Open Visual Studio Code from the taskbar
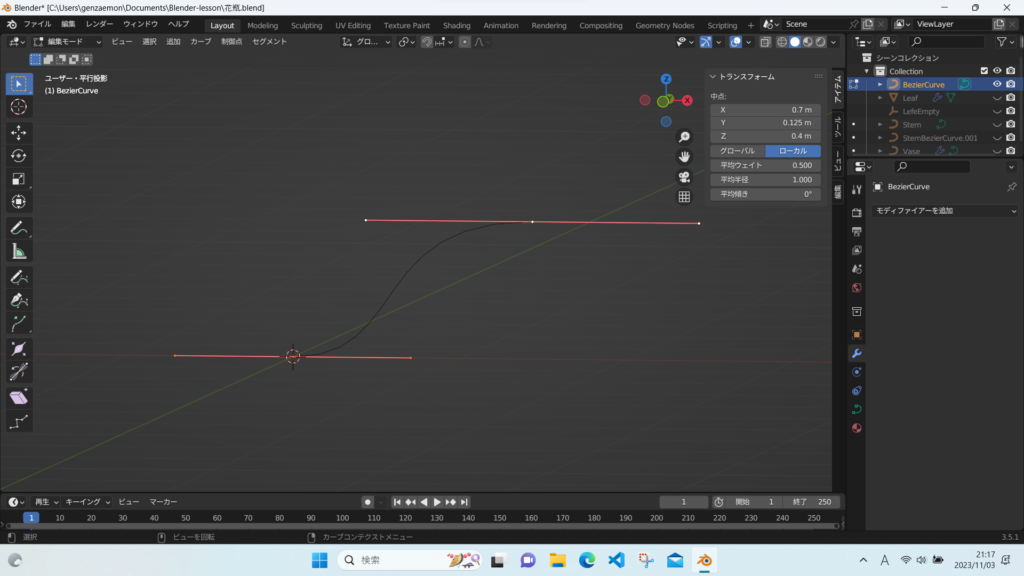Image resolution: width=1024 pixels, height=576 pixels. point(616,560)
